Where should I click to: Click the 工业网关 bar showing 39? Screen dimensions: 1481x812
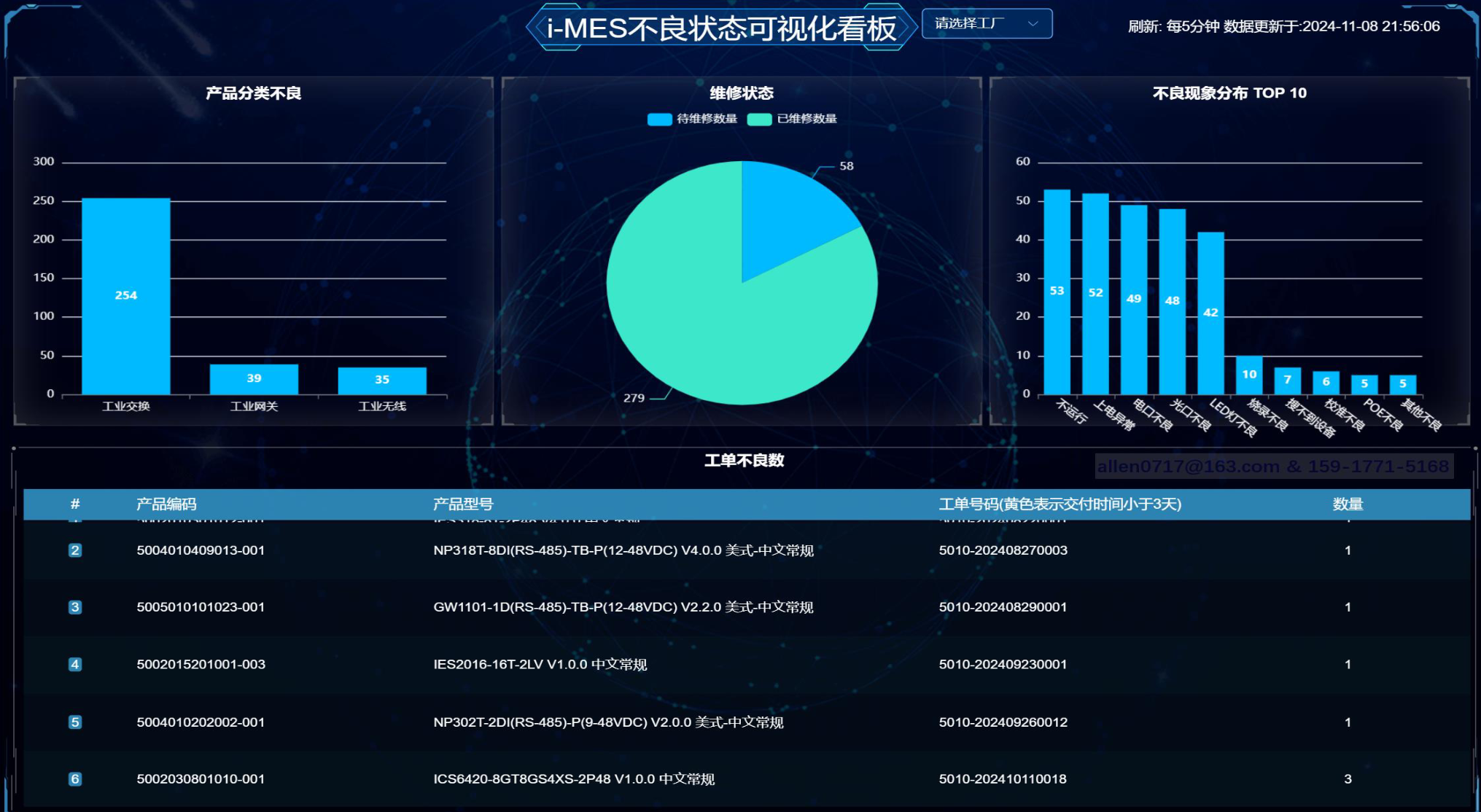pos(254,379)
